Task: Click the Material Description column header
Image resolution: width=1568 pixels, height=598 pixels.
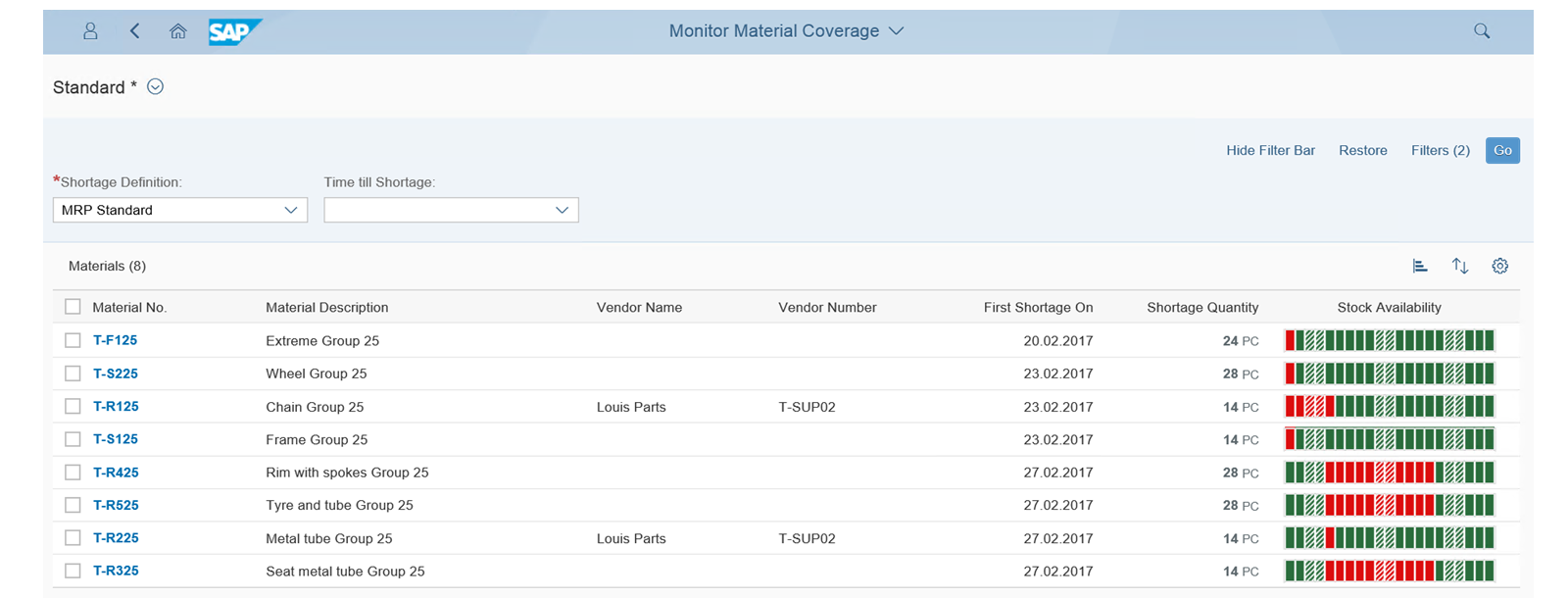Action: (327, 307)
